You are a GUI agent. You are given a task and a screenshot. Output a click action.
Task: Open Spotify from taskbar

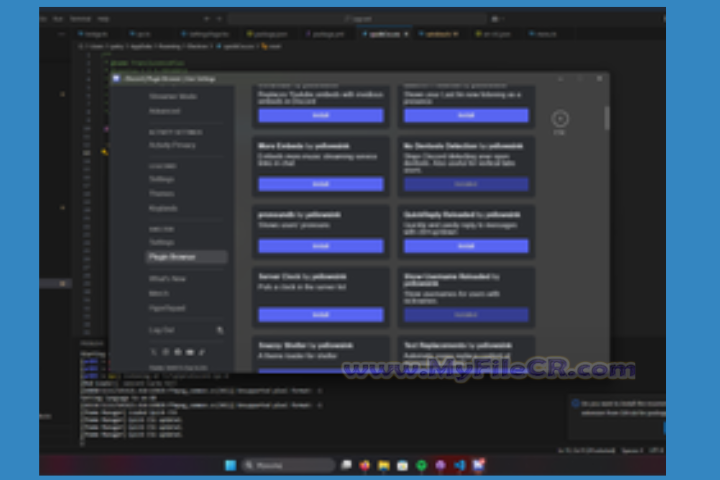point(421,465)
